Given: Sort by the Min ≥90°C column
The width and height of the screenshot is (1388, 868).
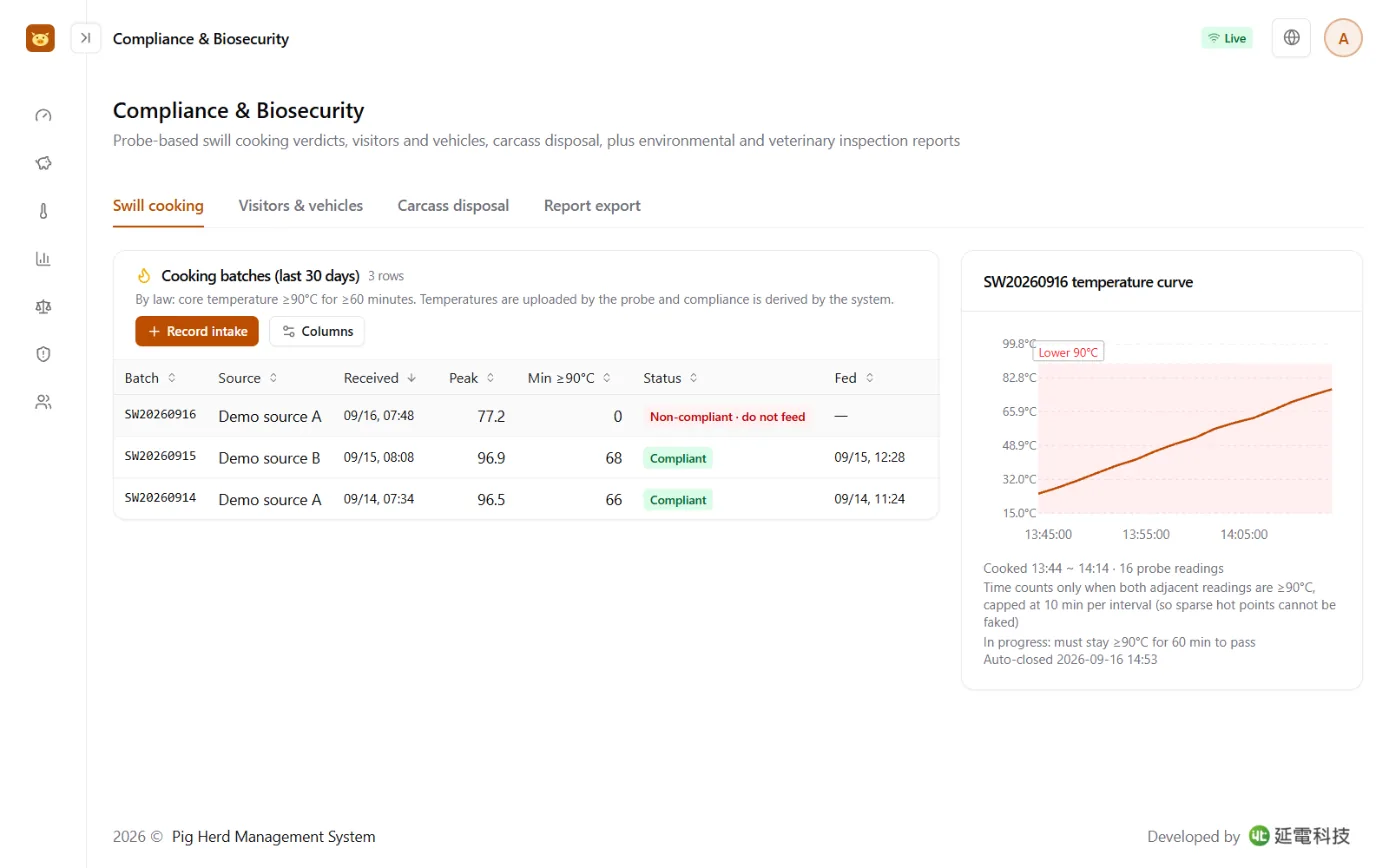Looking at the screenshot, I should [569, 378].
